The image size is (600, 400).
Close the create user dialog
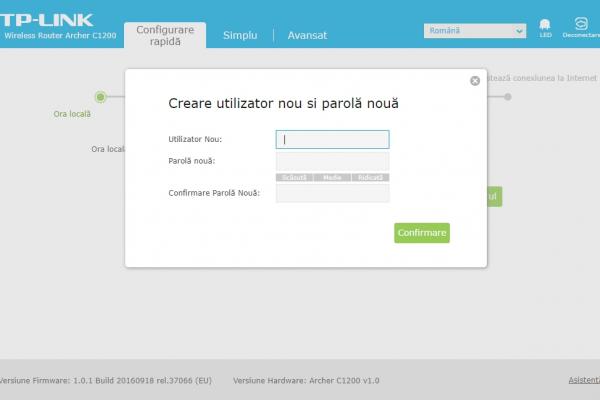(x=475, y=81)
